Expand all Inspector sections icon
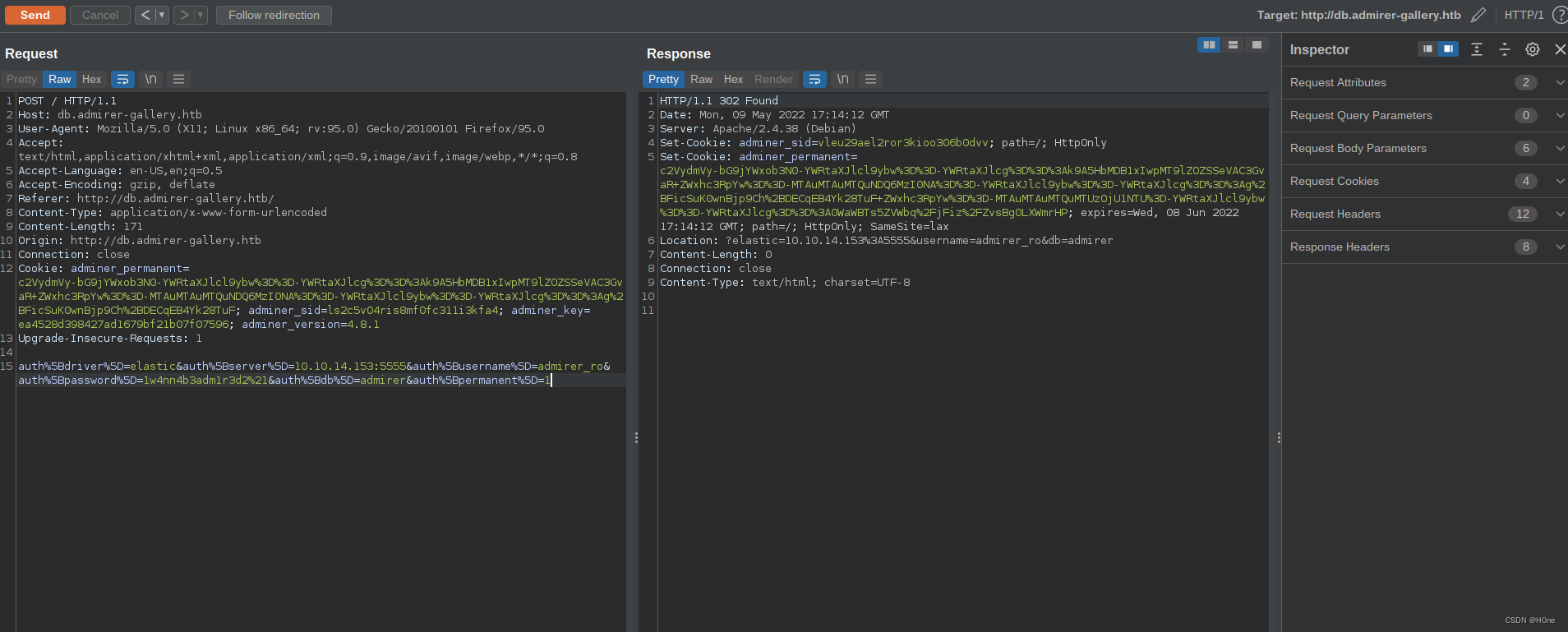 click(1477, 49)
